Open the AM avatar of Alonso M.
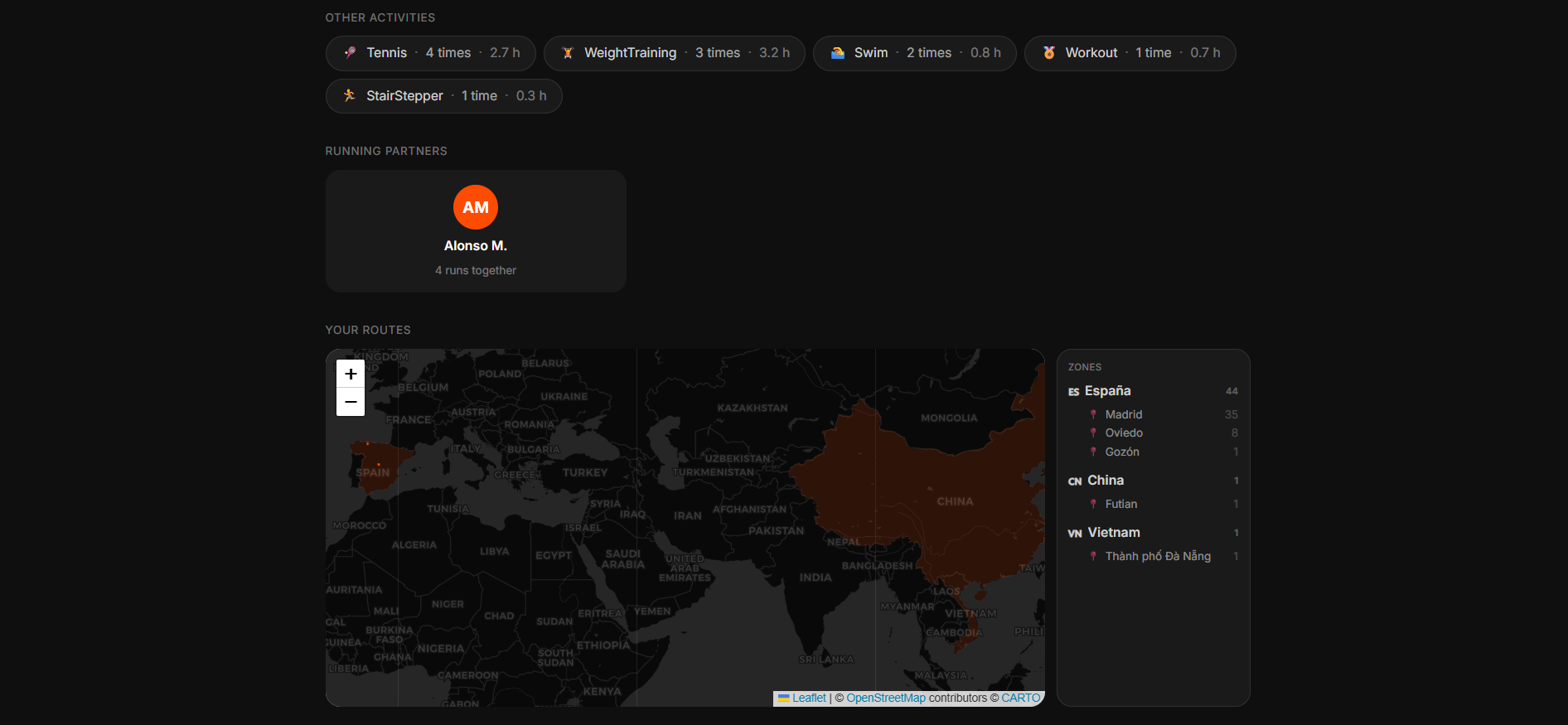 point(476,207)
